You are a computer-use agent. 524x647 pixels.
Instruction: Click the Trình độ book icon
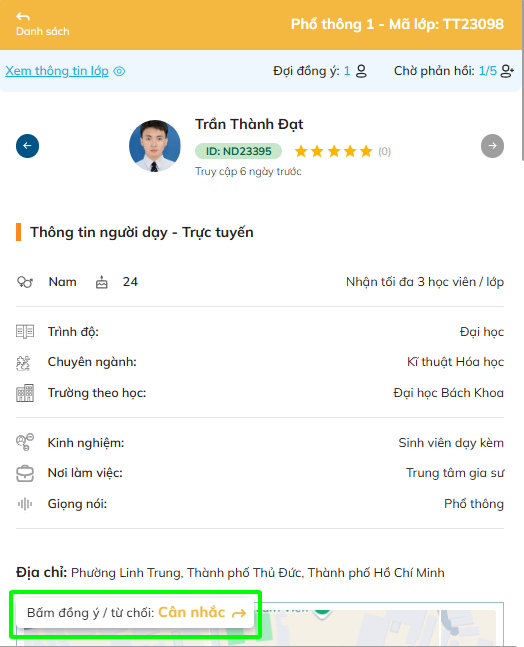pyautogui.click(x=25, y=332)
